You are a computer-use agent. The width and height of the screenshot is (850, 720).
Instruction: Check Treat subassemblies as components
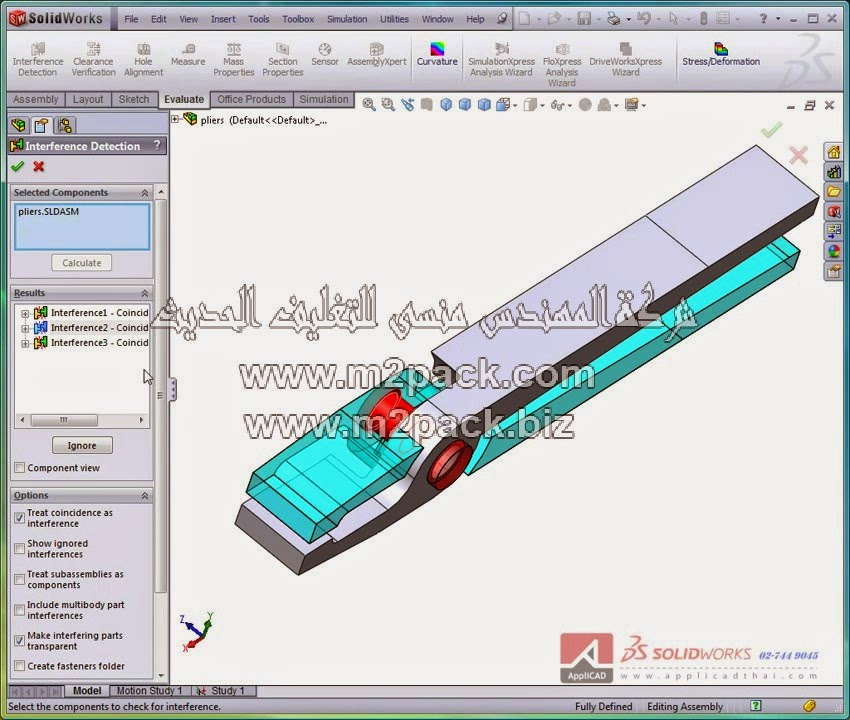(x=20, y=579)
